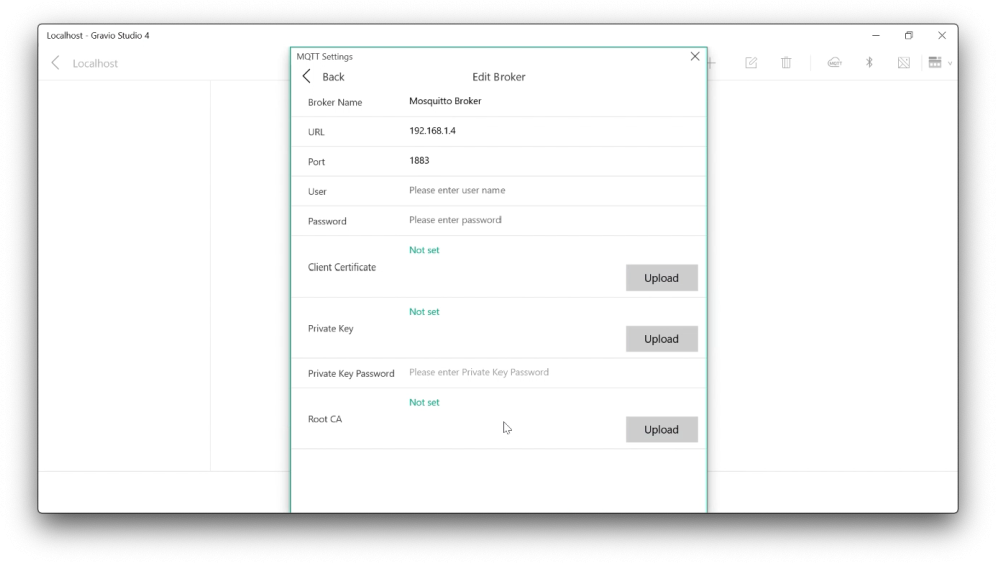Upload a Client Certificate
Image resolution: width=996 pixels, height=563 pixels.
(661, 278)
